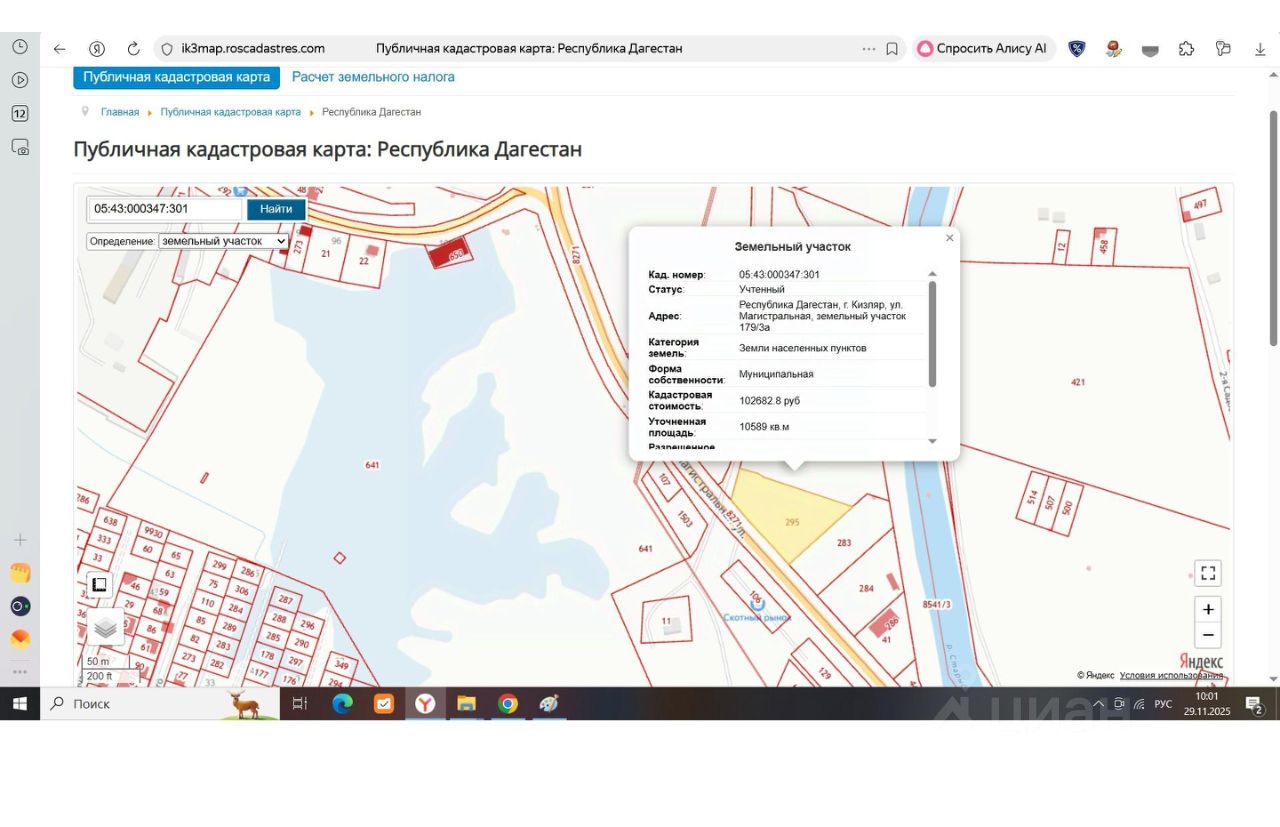Close the Земельный участок info popup

[949, 238]
